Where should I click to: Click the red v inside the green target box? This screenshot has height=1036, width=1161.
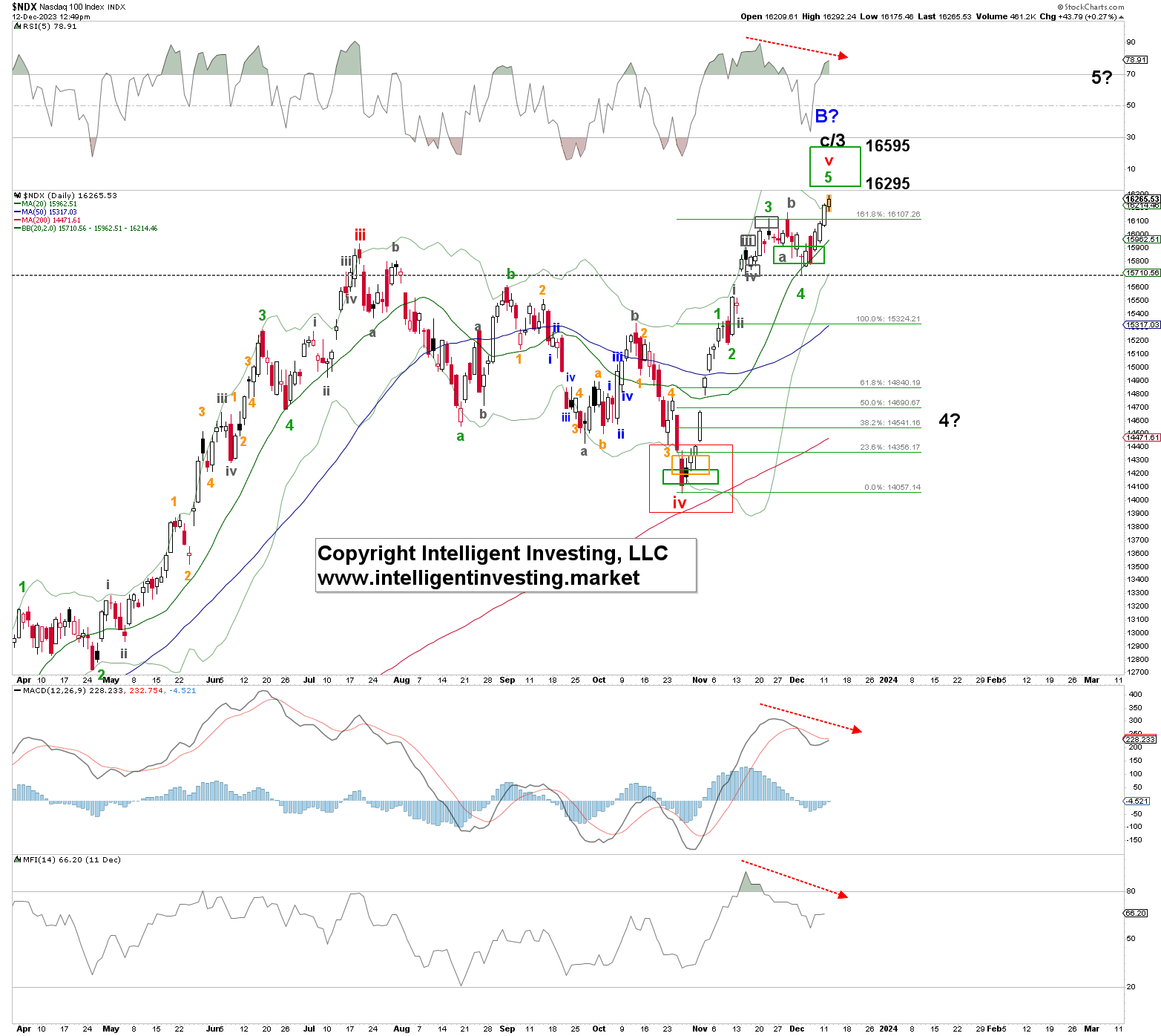(829, 161)
